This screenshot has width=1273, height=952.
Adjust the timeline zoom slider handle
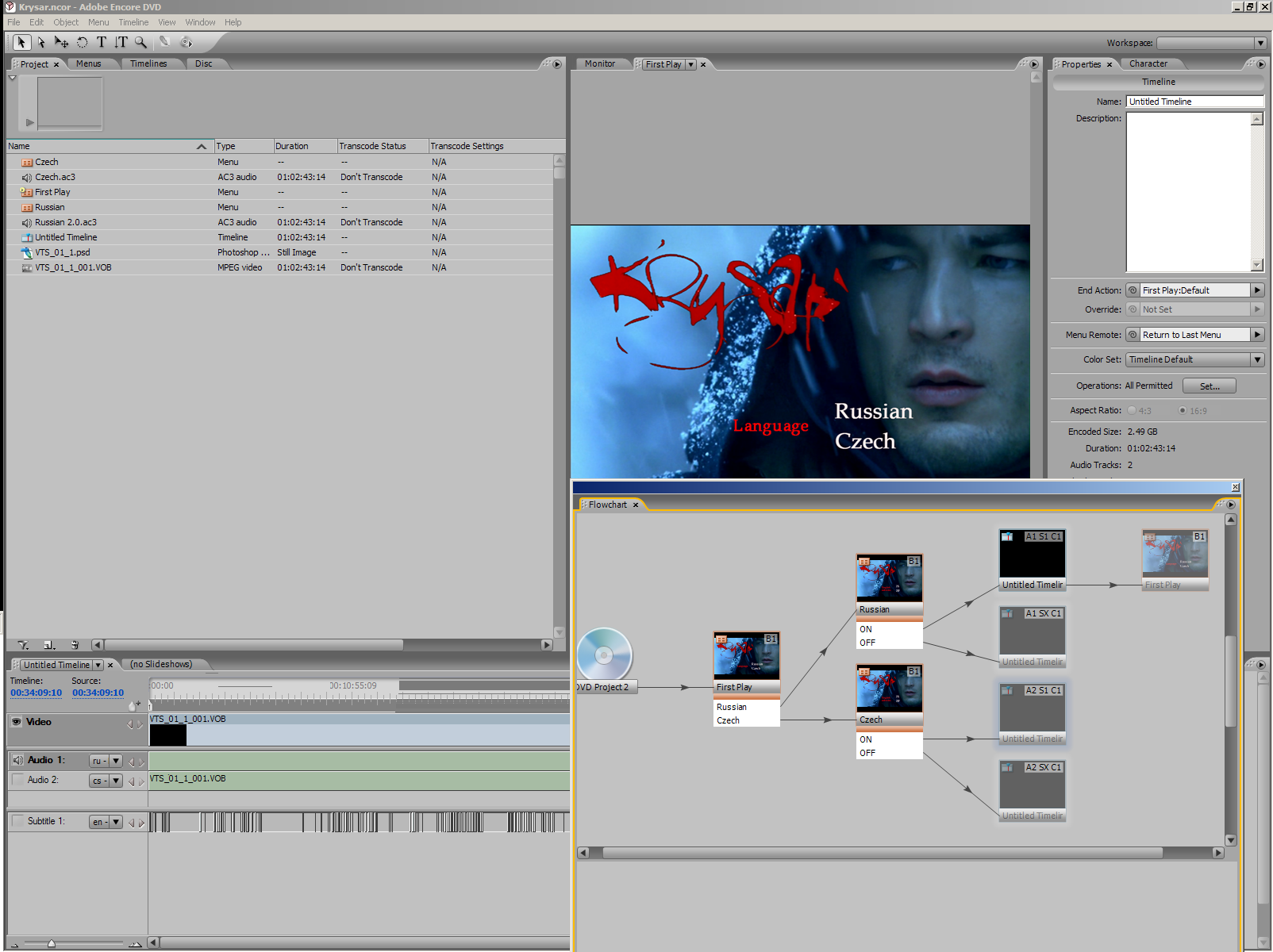(x=52, y=943)
